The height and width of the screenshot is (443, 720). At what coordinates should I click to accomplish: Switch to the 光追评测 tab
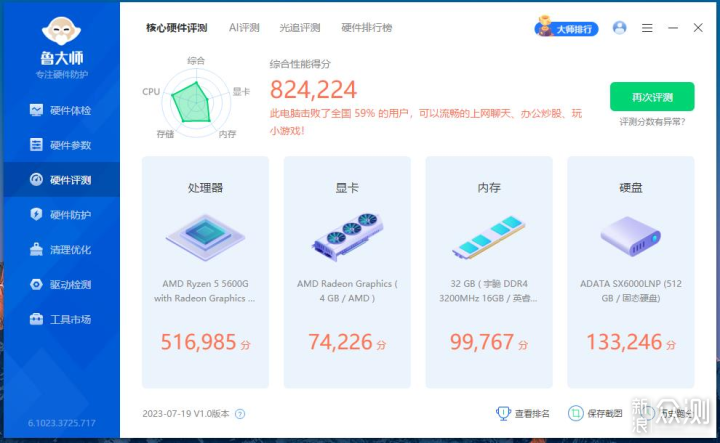300,28
